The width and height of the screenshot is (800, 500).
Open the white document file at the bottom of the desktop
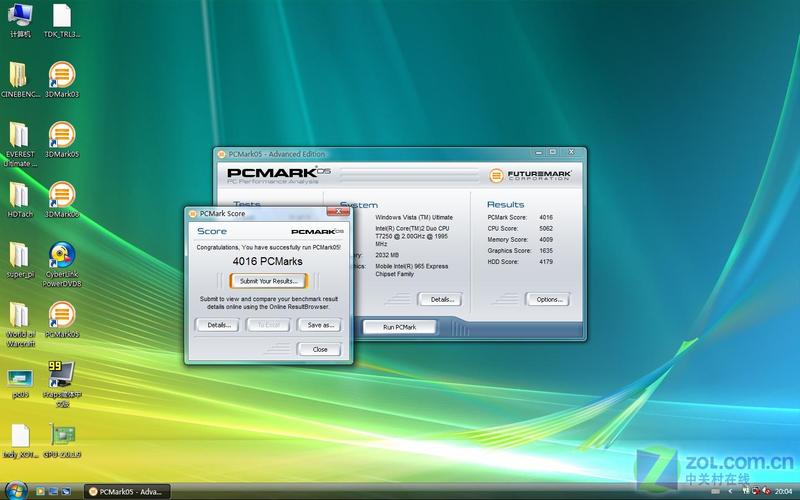pyautogui.click(x=20, y=441)
